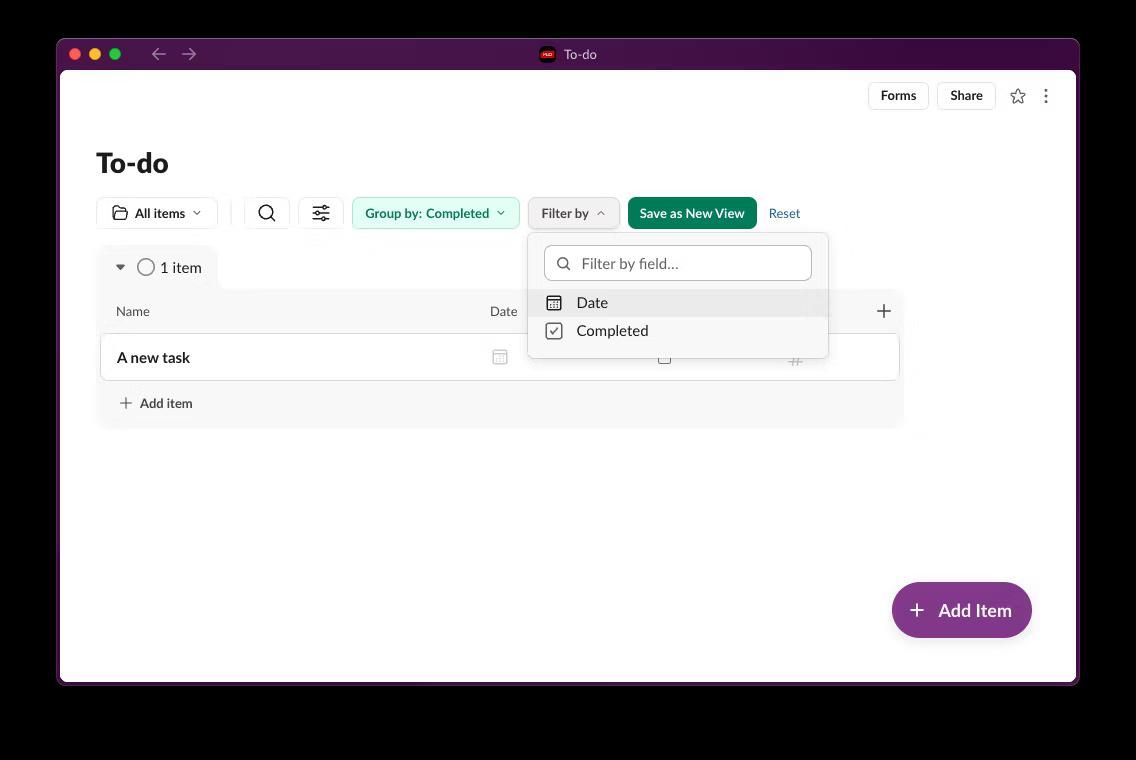
Task: Add a new column with the plus icon
Action: point(883,310)
